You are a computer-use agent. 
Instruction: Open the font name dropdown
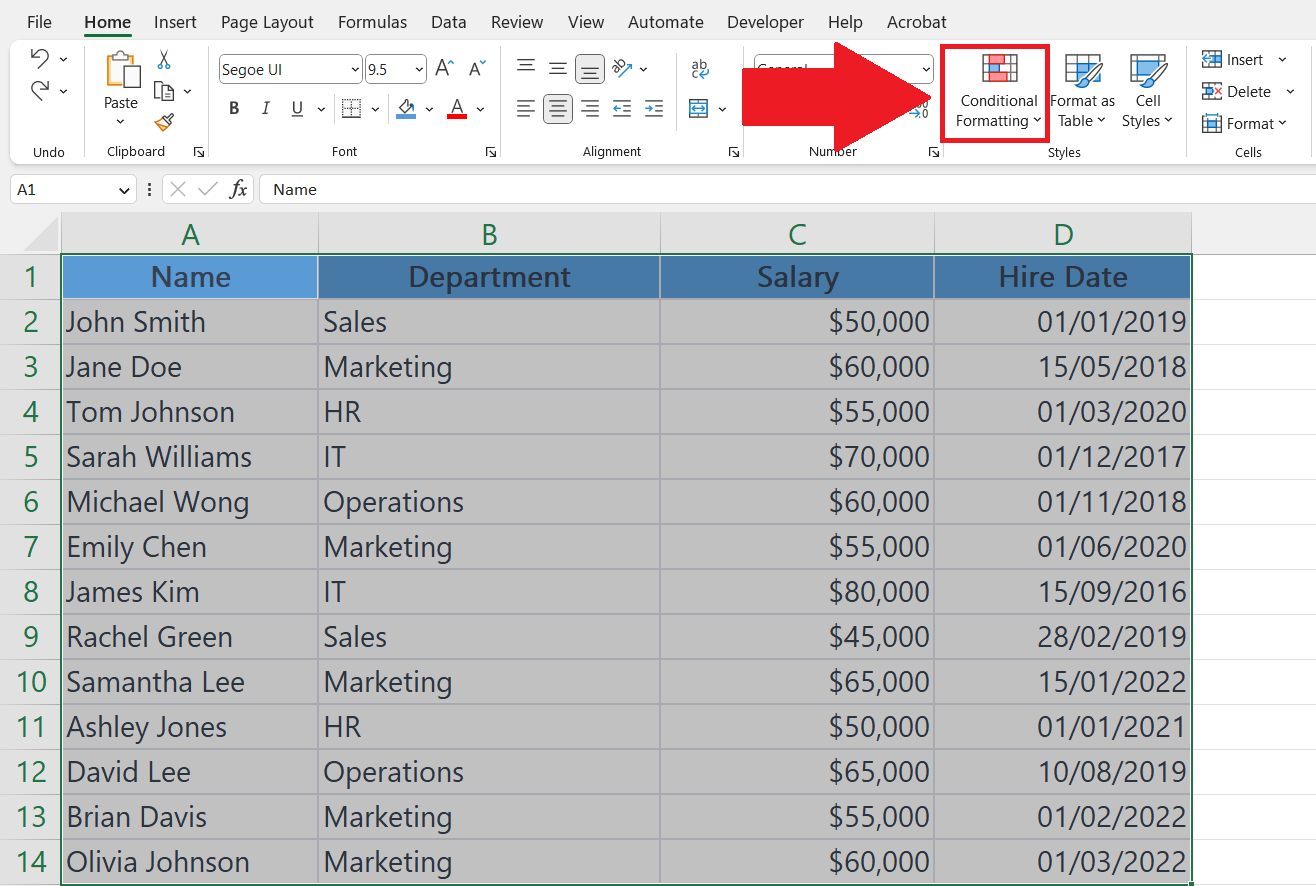pos(355,70)
